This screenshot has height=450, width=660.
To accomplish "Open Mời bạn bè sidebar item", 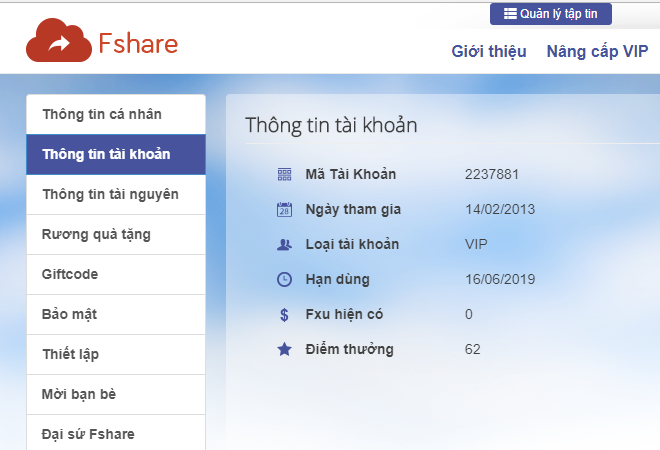I will coord(116,394).
